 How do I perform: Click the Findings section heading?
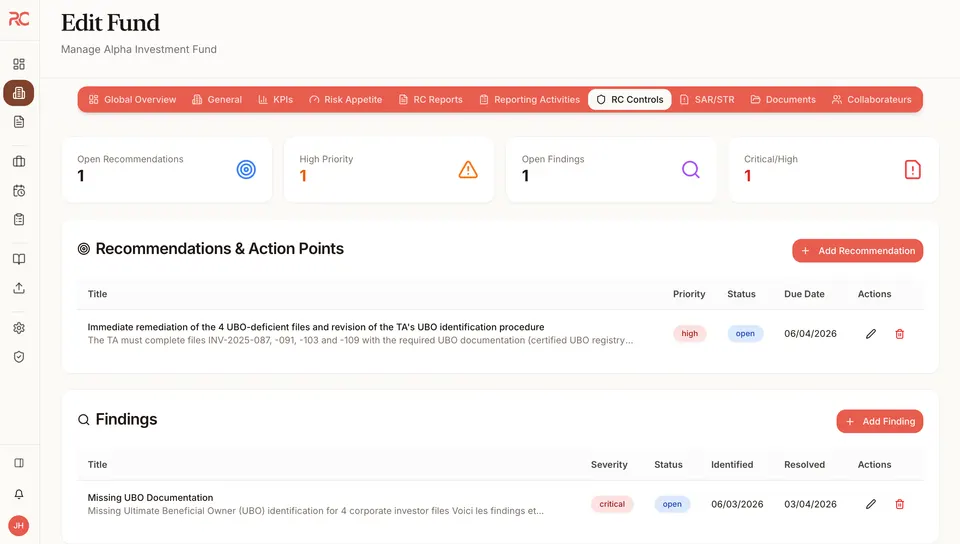[x=127, y=419]
